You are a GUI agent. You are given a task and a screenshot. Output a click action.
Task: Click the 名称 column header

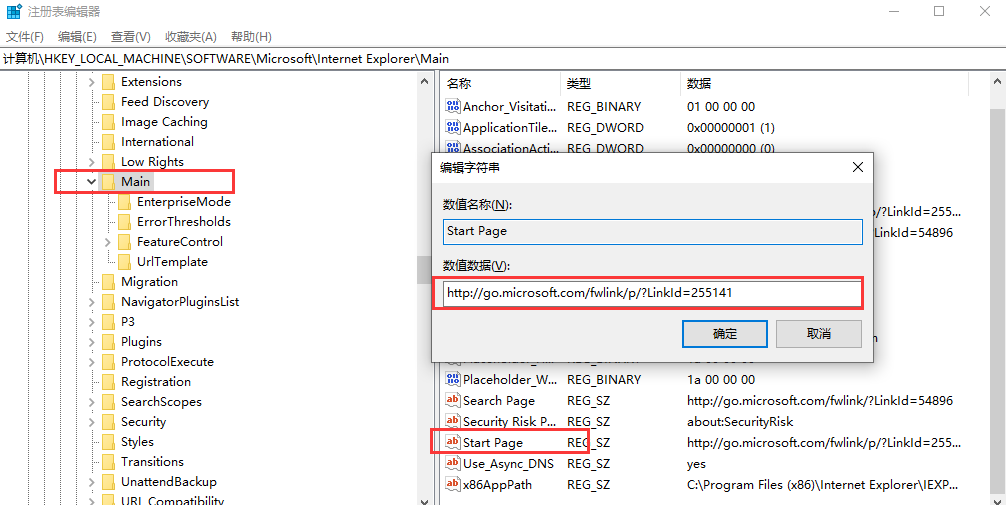tap(500, 83)
